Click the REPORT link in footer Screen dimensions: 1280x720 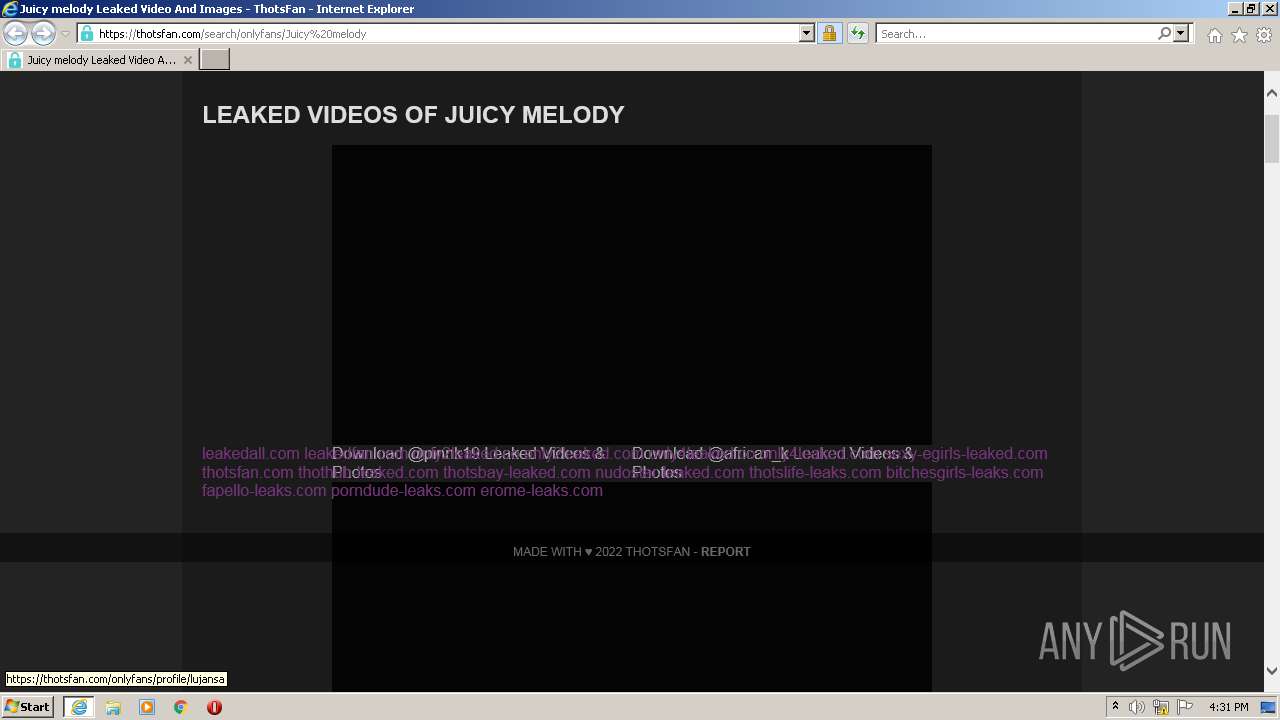pos(725,552)
